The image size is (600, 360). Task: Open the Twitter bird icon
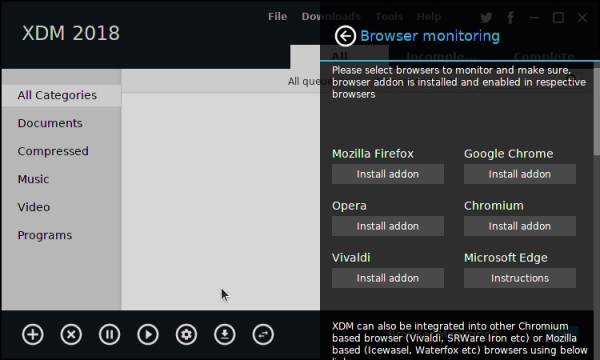click(486, 17)
